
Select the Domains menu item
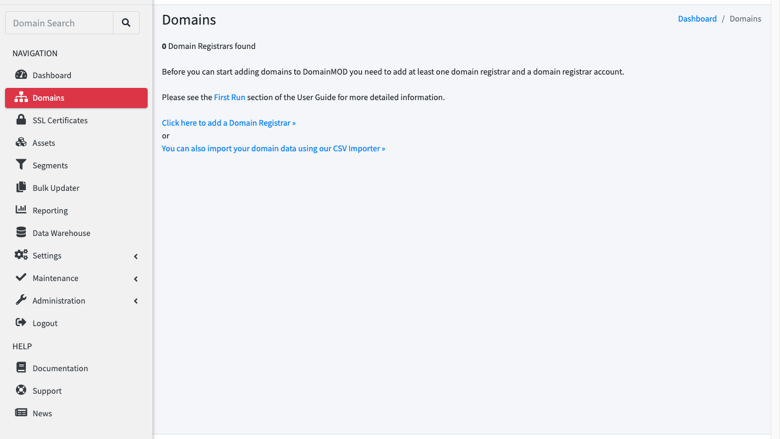tap(76, 98)
